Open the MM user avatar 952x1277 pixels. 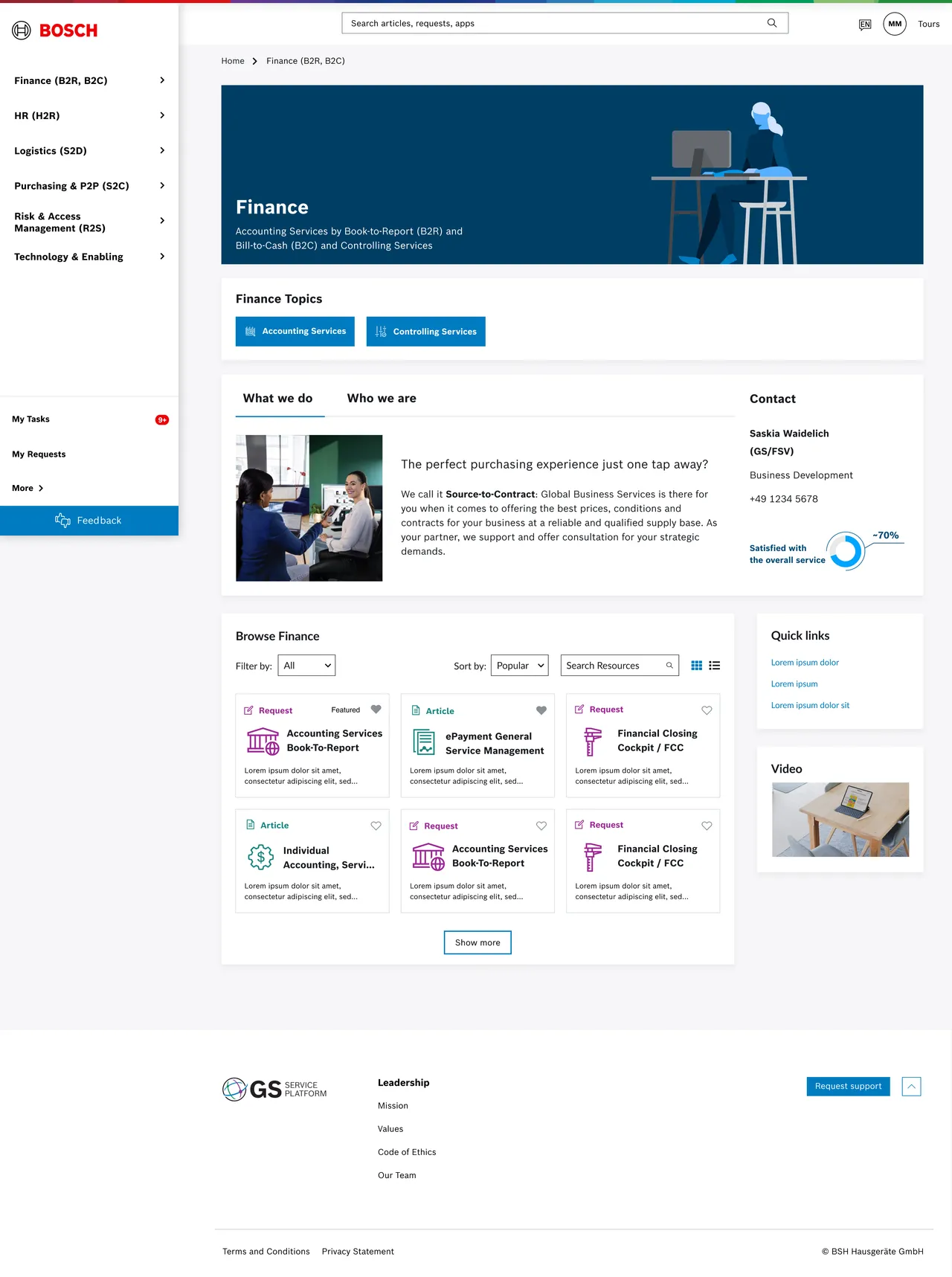point(895,24)
